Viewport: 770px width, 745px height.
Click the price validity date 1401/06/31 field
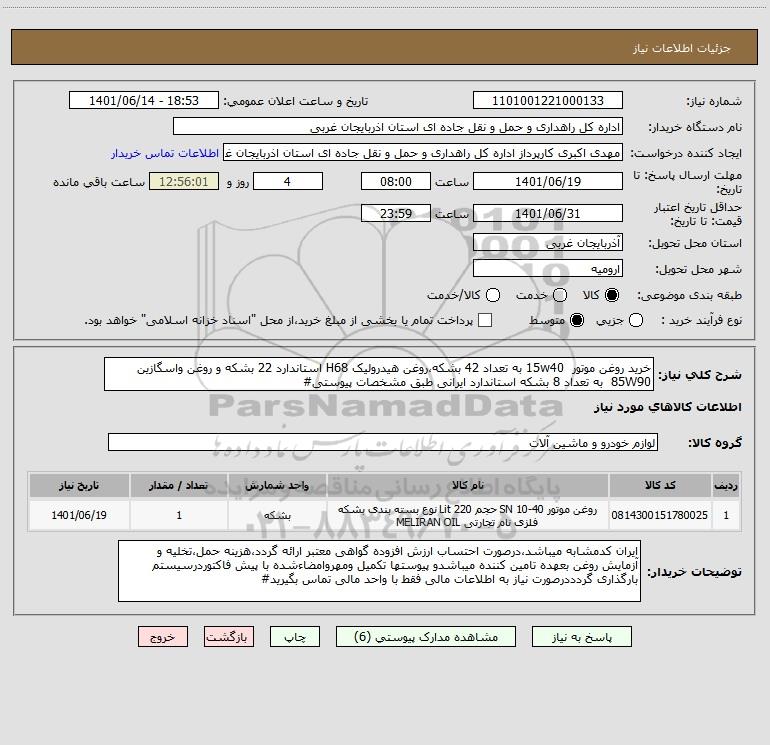[548, 214]
